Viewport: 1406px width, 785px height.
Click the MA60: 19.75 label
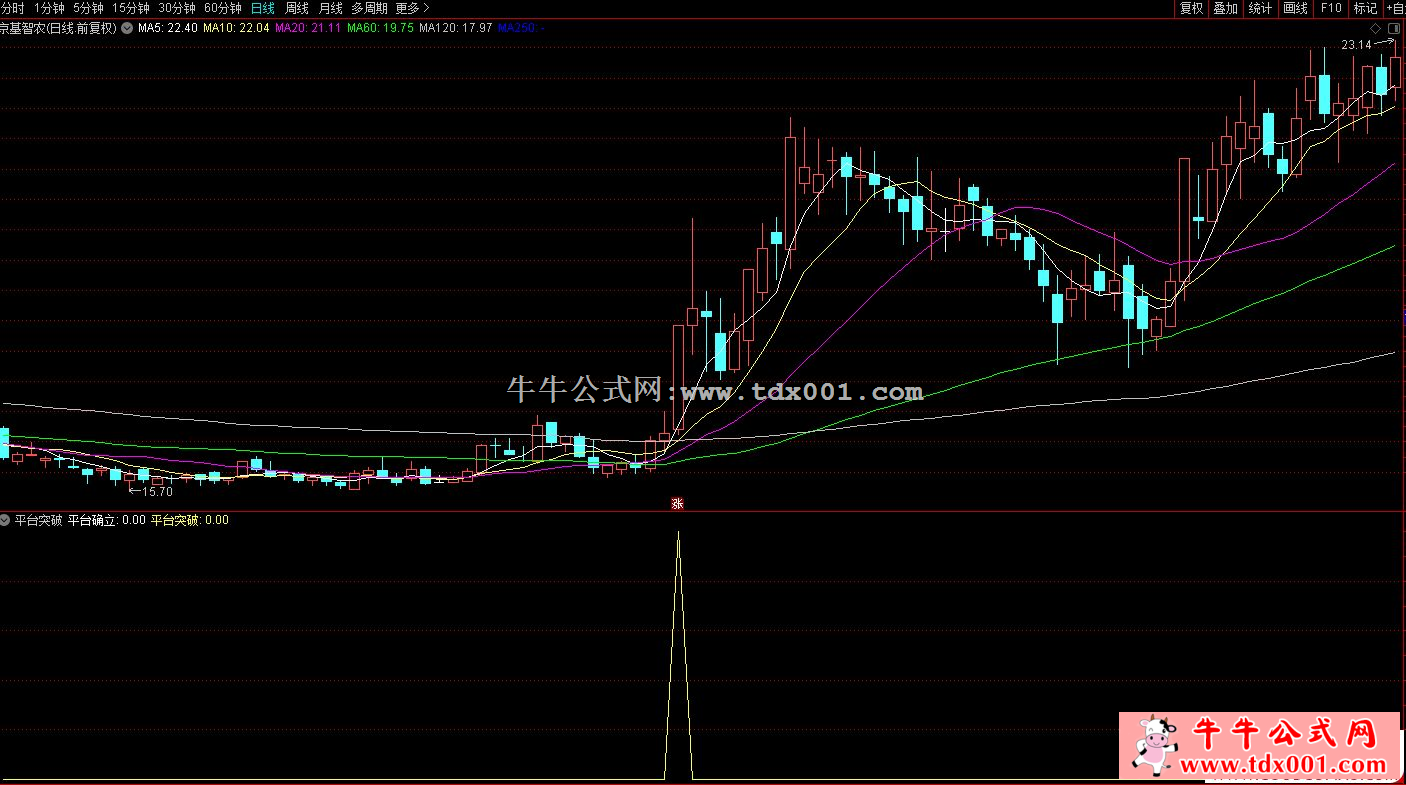[380, 28]
